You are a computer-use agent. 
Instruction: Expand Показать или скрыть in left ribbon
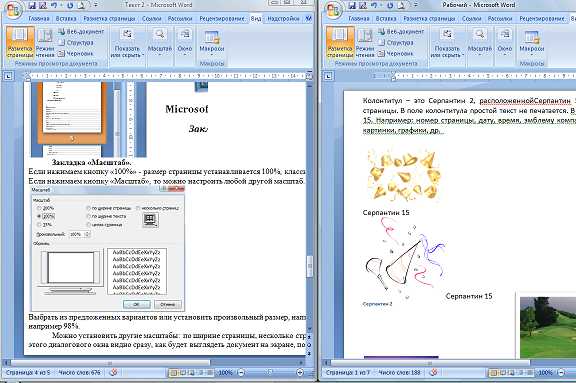click(x=127, y=43)
